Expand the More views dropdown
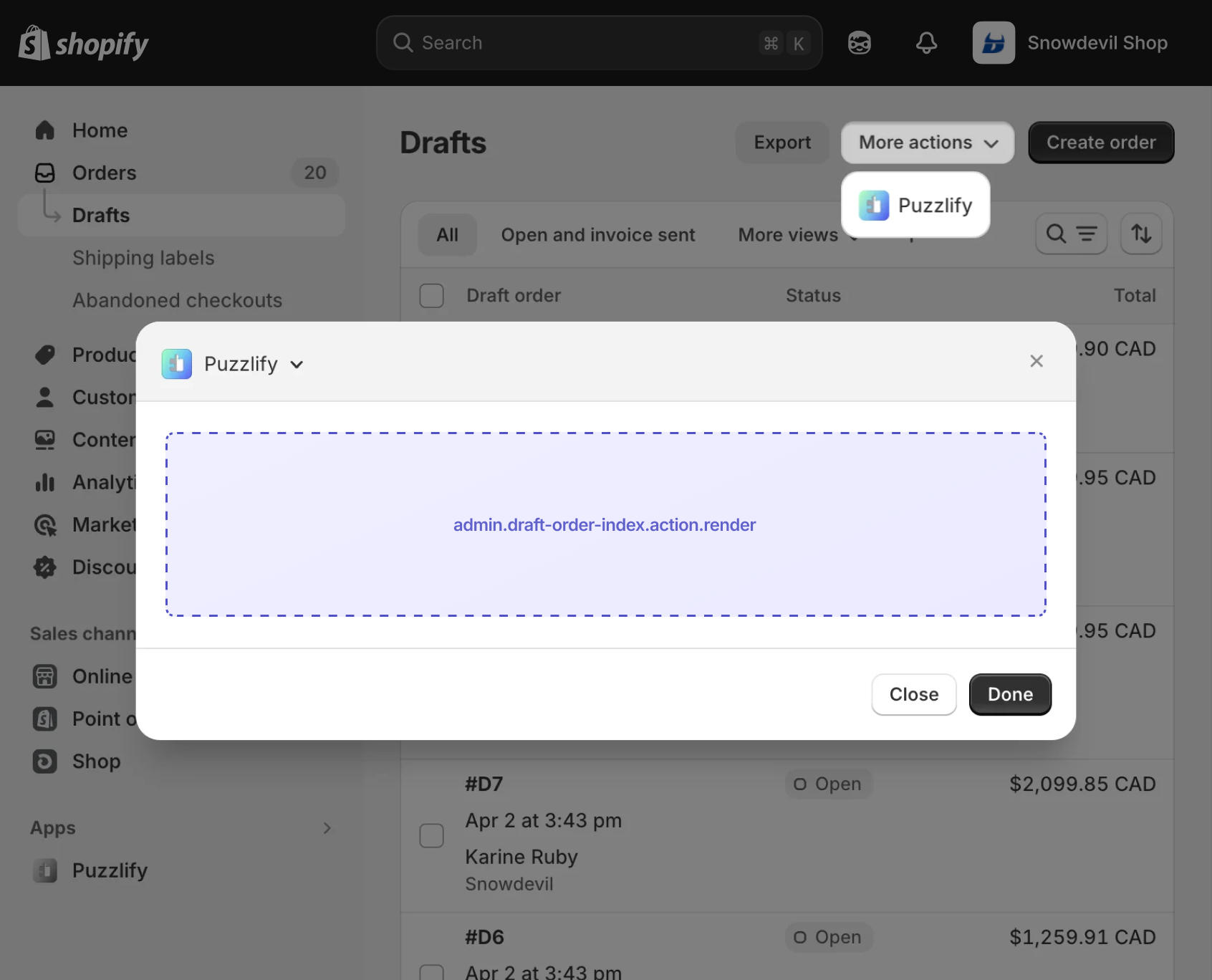This screenshot has width=1212, height=980. tap(798, 235)
